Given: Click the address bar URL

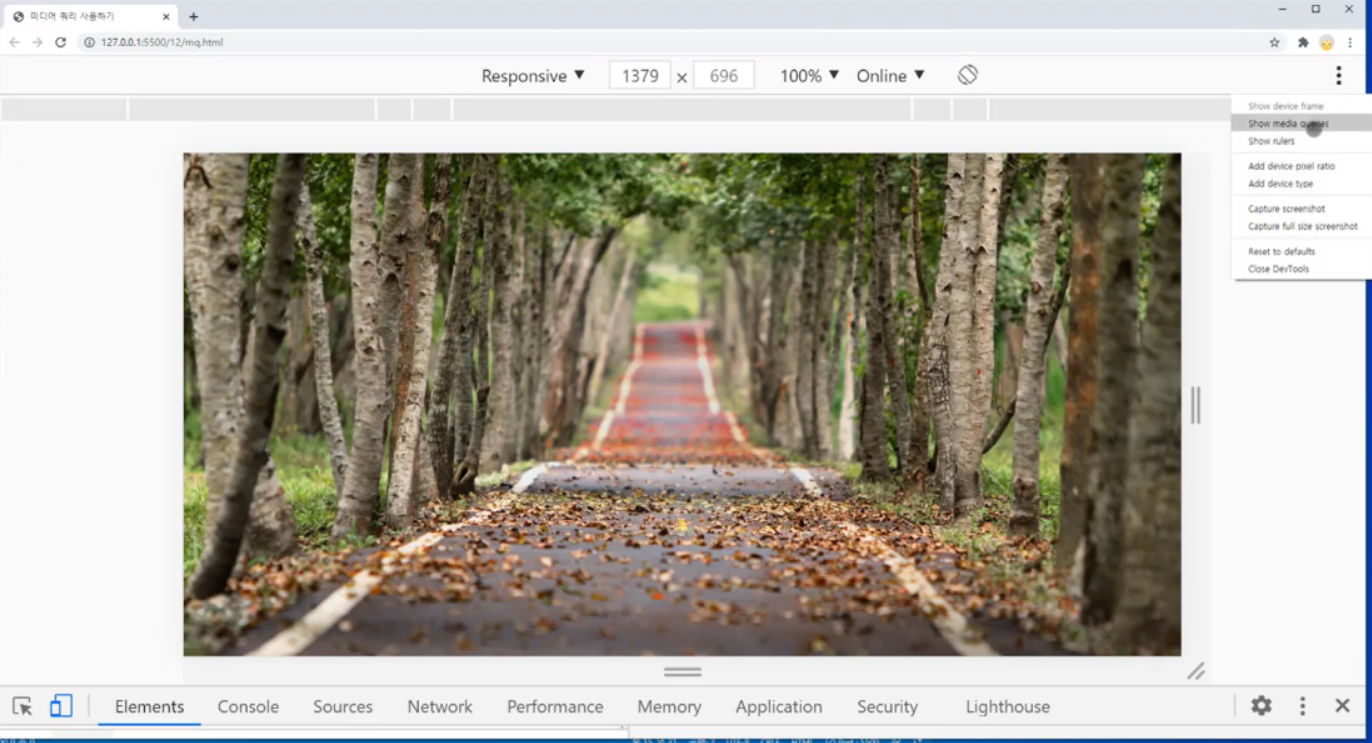Looking at the screenshot, I should pyautogui.click(x=162, y=42).
